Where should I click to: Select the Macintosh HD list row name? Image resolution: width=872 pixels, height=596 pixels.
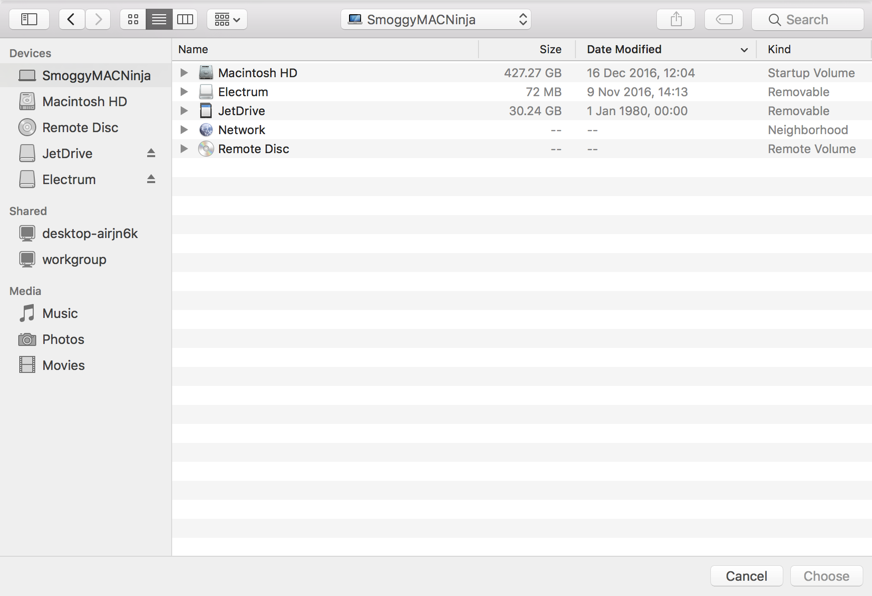257,73
